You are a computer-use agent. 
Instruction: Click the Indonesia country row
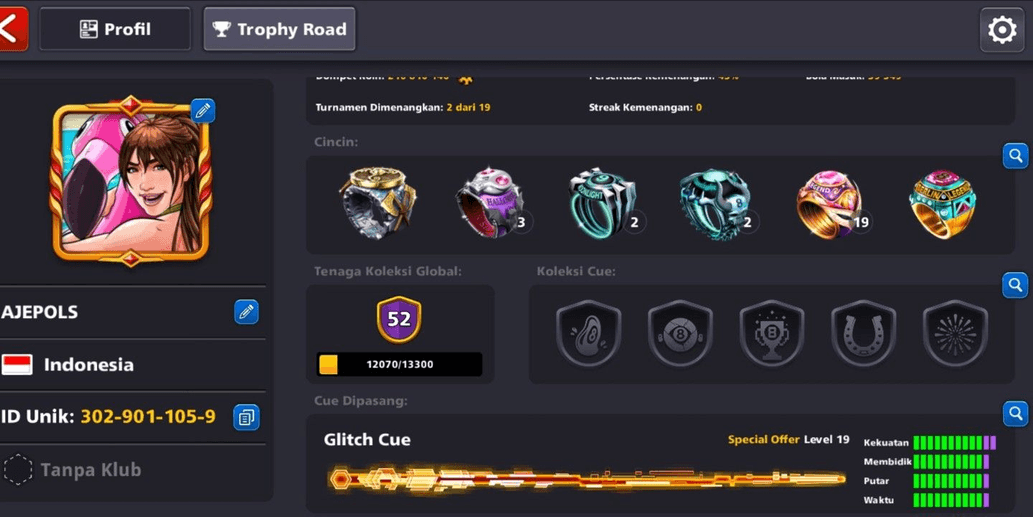tap(133, 364)
